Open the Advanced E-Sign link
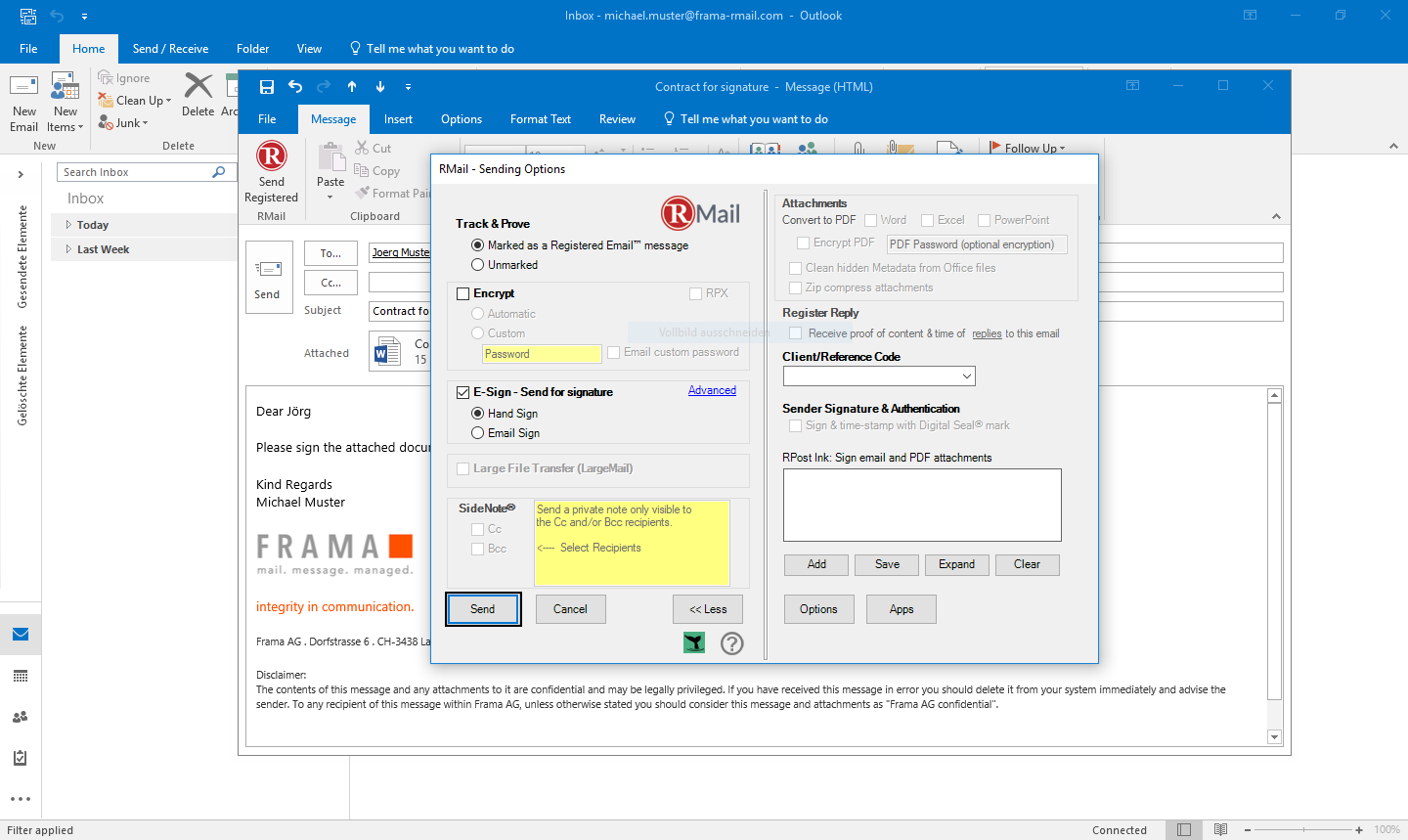Image resolution: width=1408 pixels, height=840 pixels. (712, 390)
